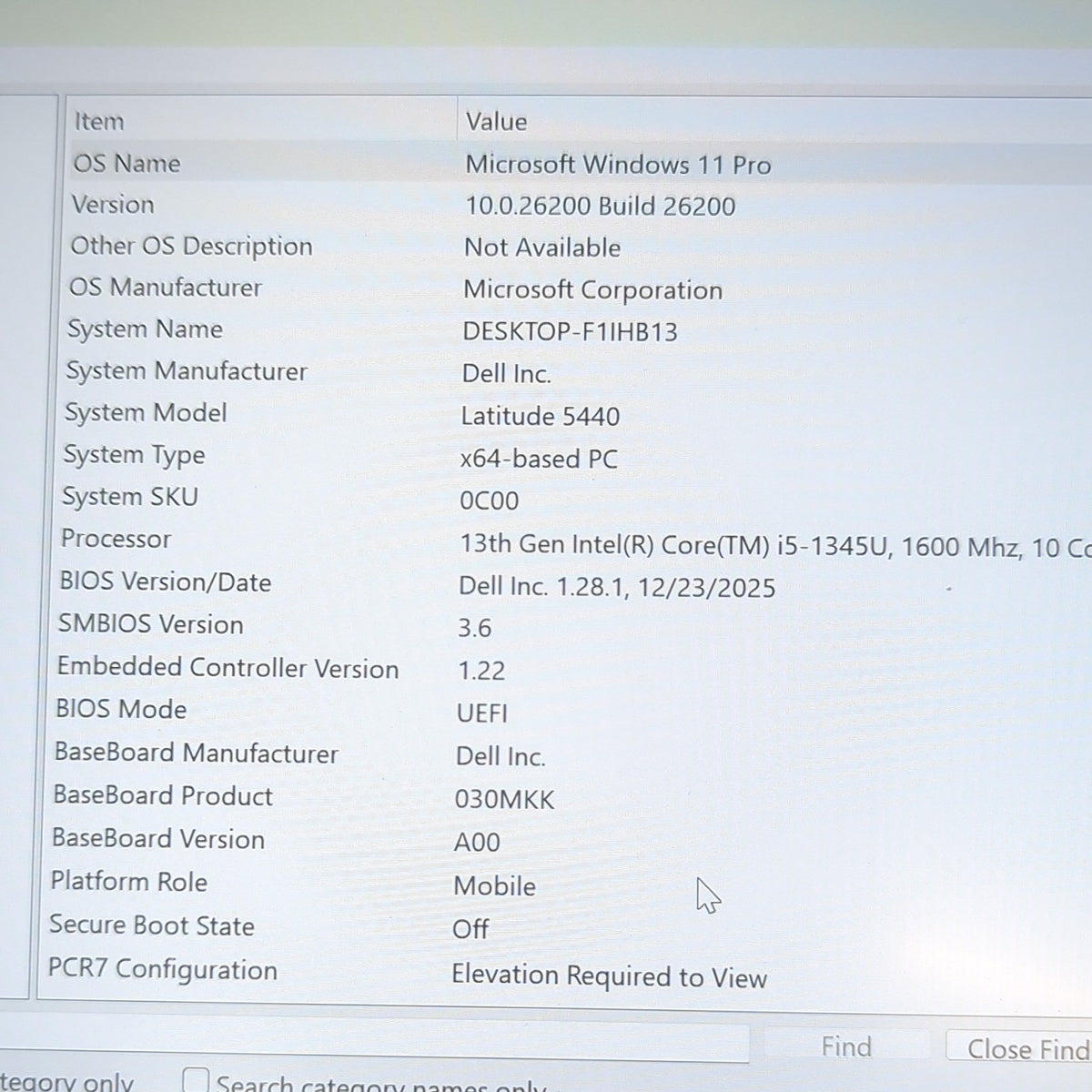Click the '030MKK' value

[x=505, y=799]
